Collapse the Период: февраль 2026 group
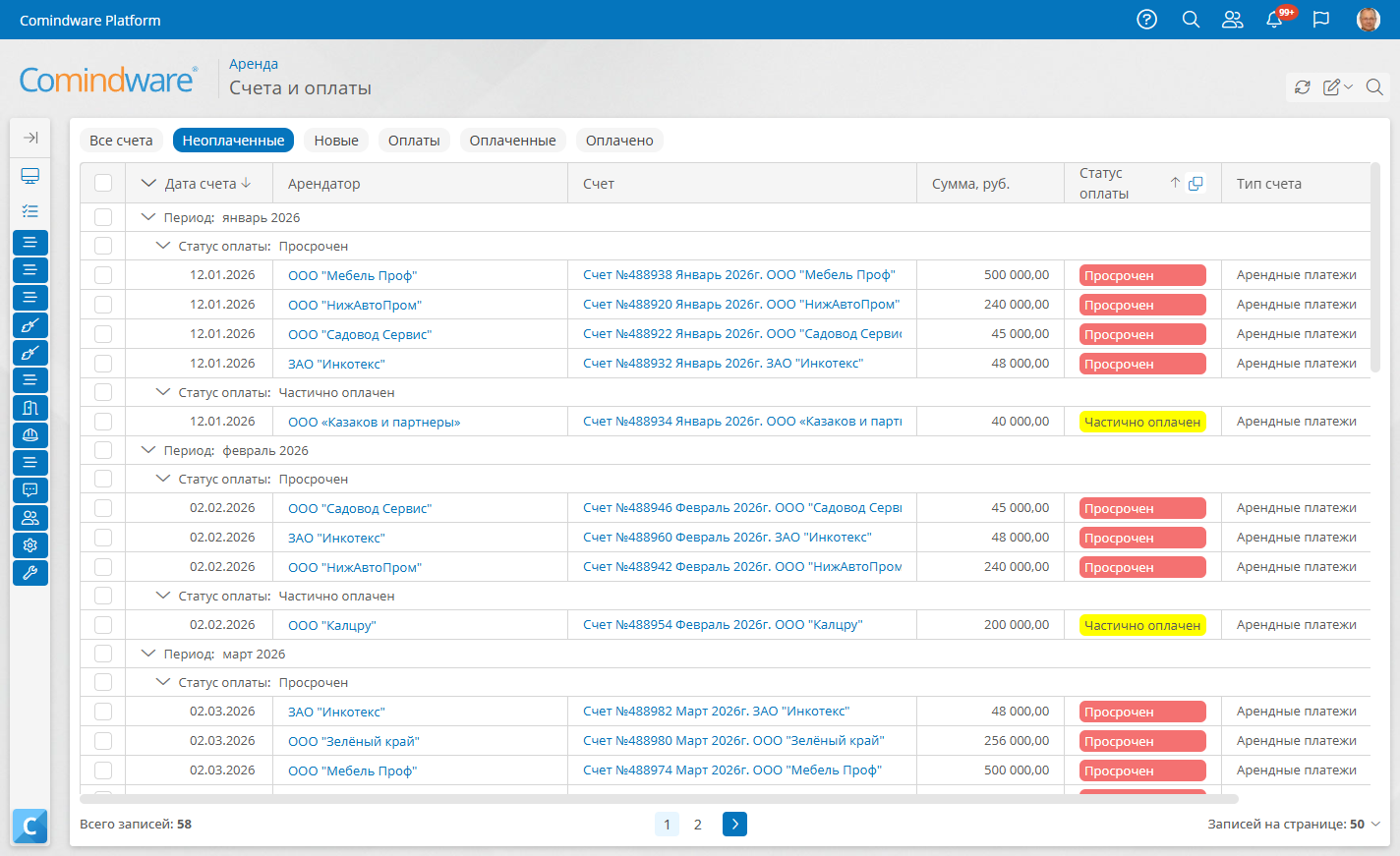 pyautogui.click(x=148, y=450)
